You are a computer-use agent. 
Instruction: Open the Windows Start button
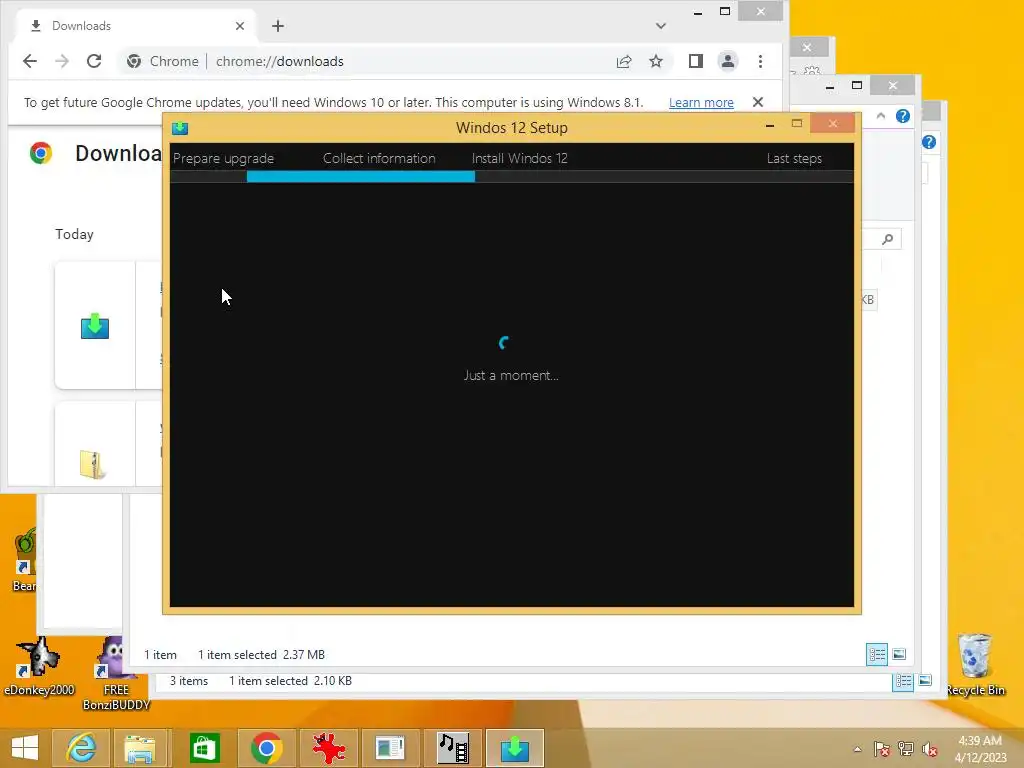[25, 748]
